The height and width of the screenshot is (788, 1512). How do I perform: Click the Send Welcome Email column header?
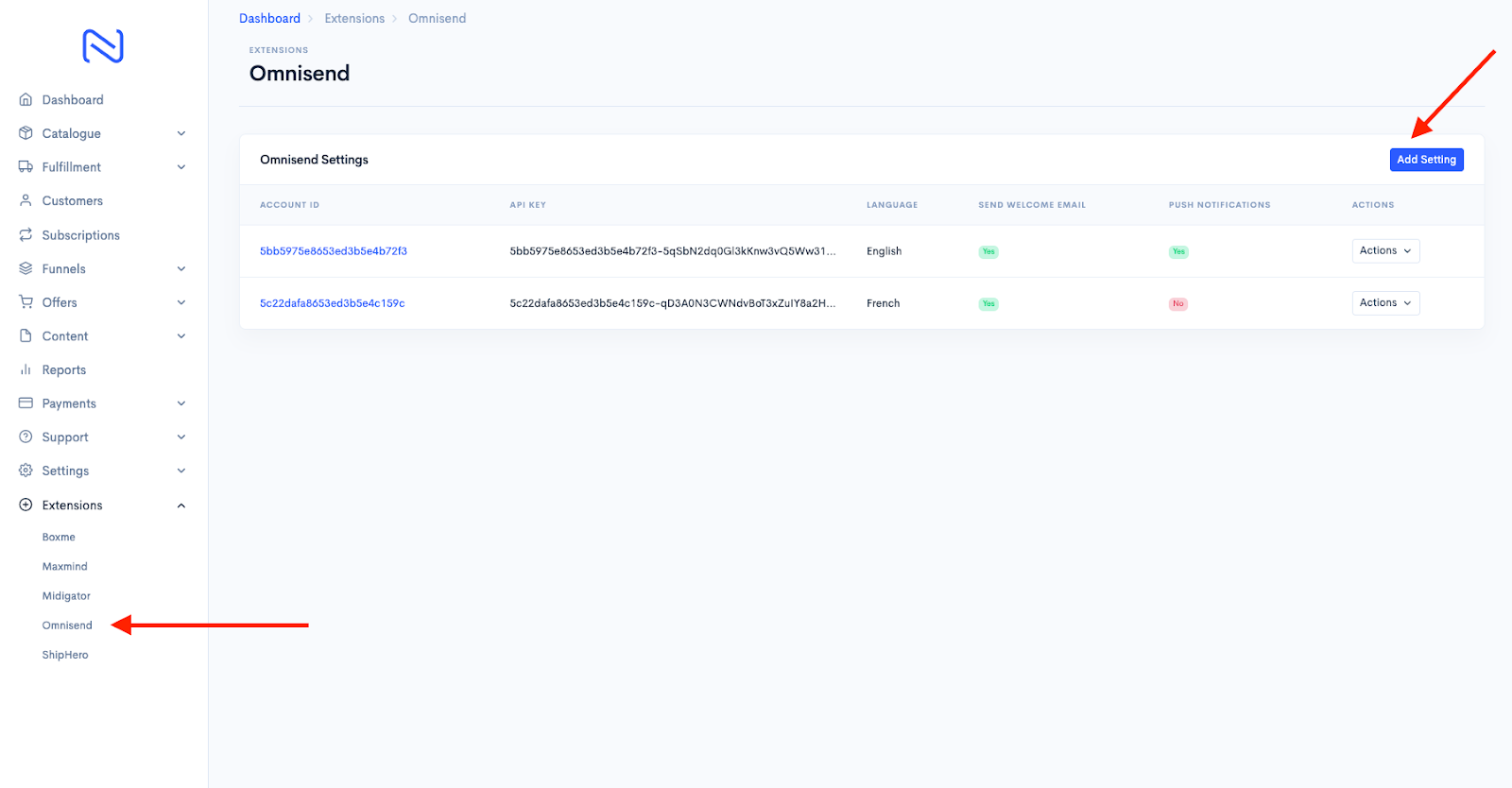point(1032,205)
